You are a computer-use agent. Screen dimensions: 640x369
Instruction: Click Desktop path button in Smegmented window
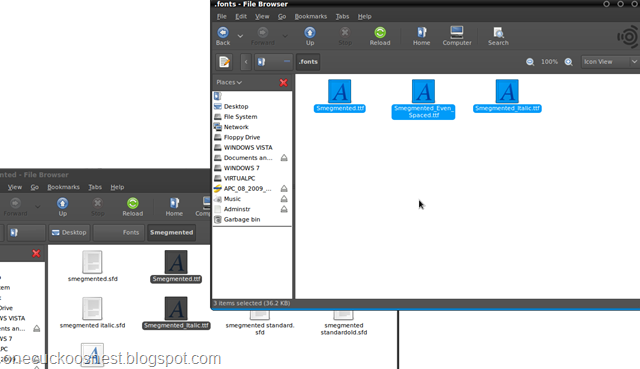coord(69,232)
